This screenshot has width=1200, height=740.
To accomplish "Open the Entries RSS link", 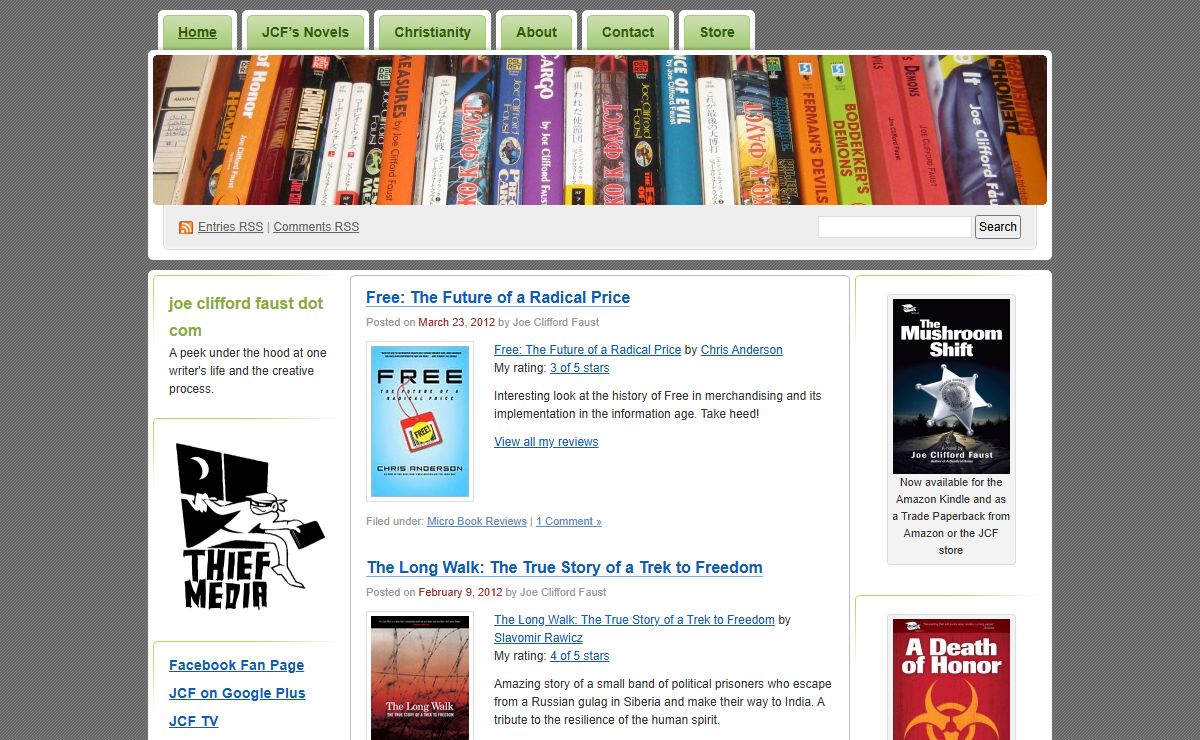I will tap(231, 227).
